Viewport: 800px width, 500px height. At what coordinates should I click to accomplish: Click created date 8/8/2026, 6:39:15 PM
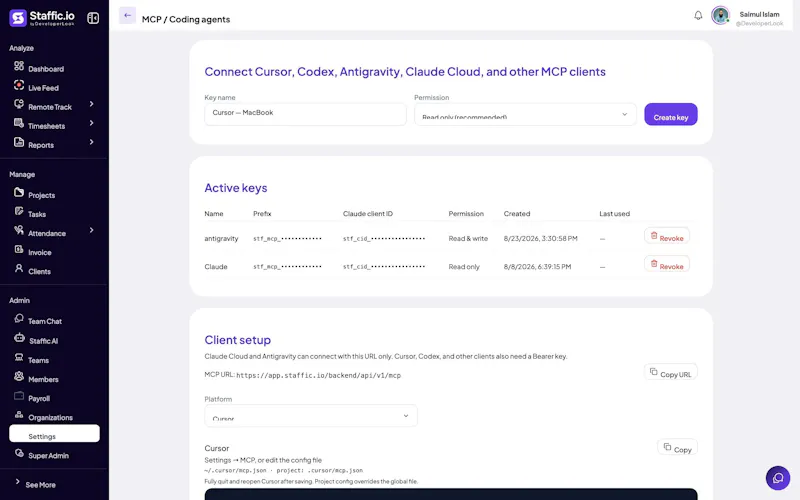[537, 266]
